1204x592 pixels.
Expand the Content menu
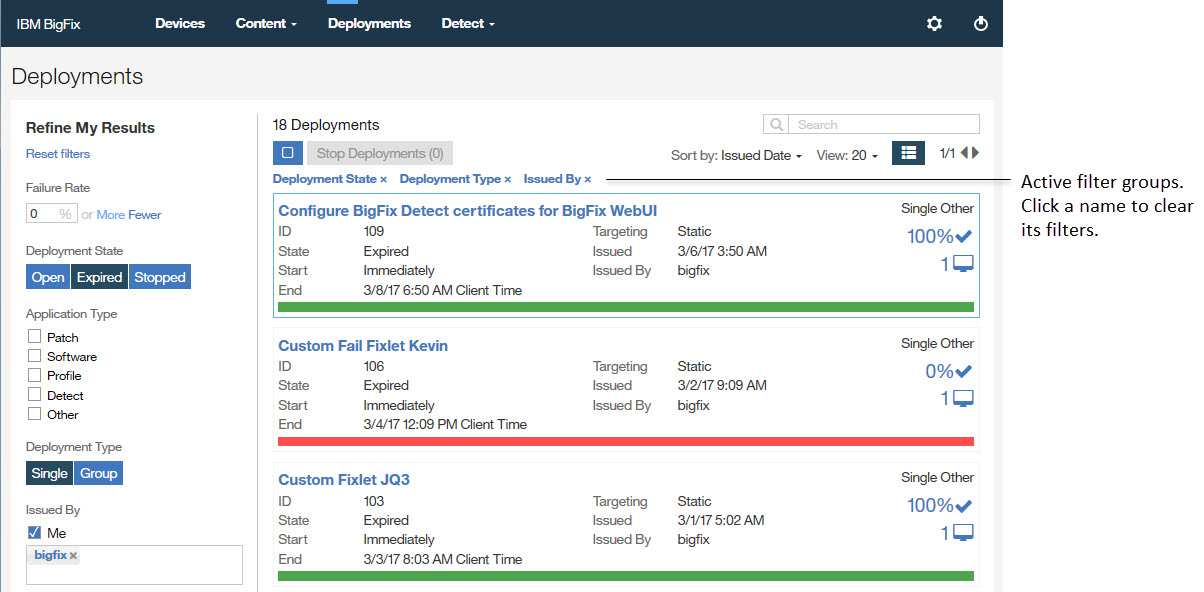(x=266, y=23)
